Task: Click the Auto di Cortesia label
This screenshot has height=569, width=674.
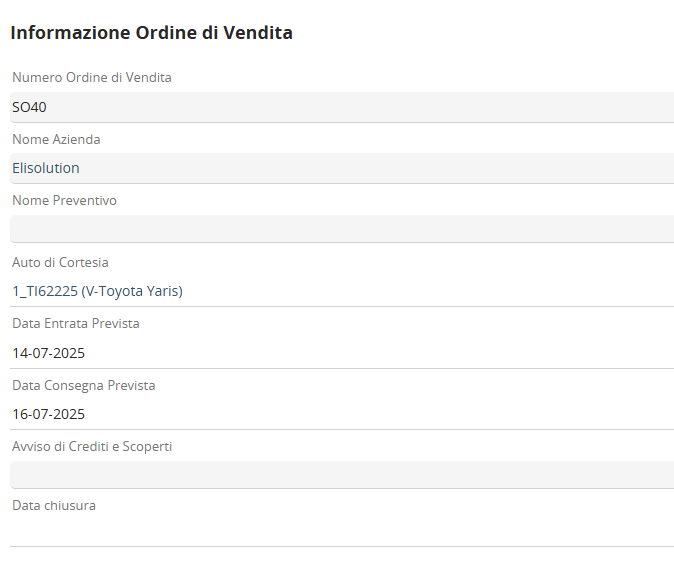Action: [x=60, y=262]
